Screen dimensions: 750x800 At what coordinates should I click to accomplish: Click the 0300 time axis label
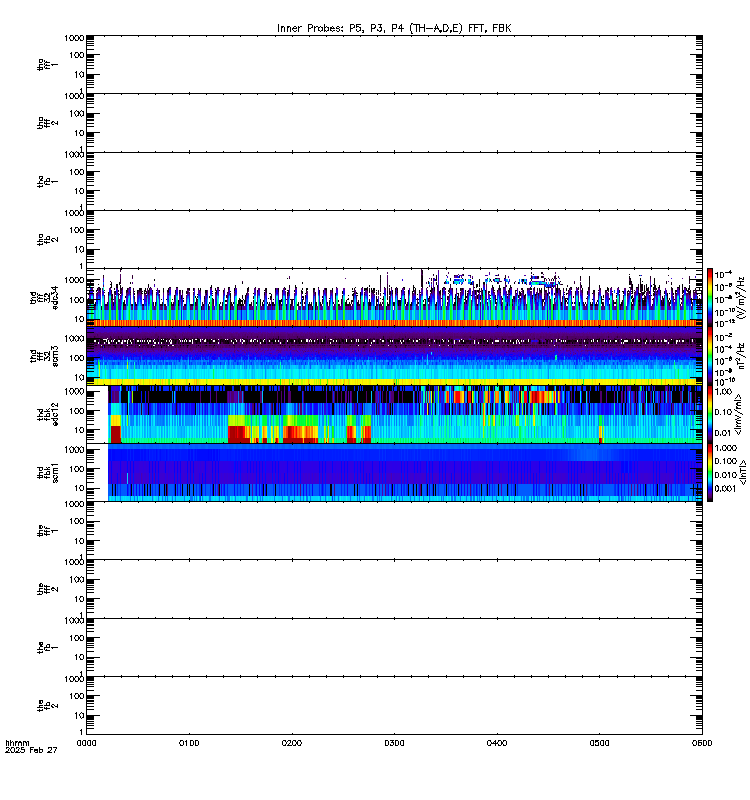[394, 743]
